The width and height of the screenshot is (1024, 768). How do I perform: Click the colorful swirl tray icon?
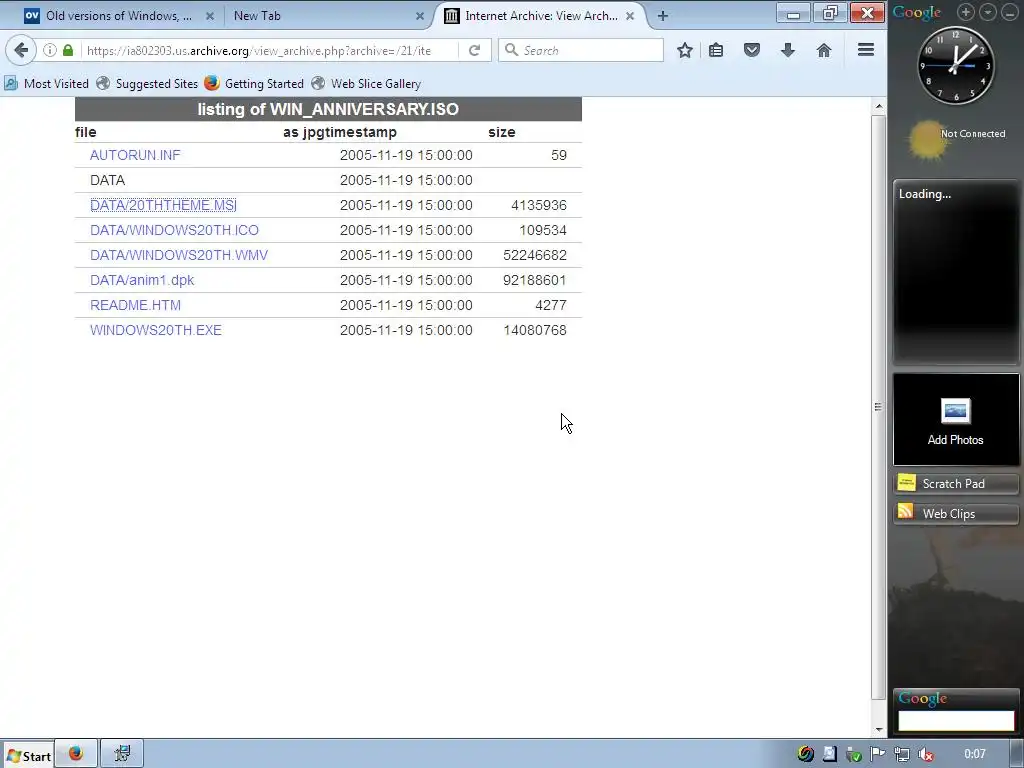(x=806, y=754)
